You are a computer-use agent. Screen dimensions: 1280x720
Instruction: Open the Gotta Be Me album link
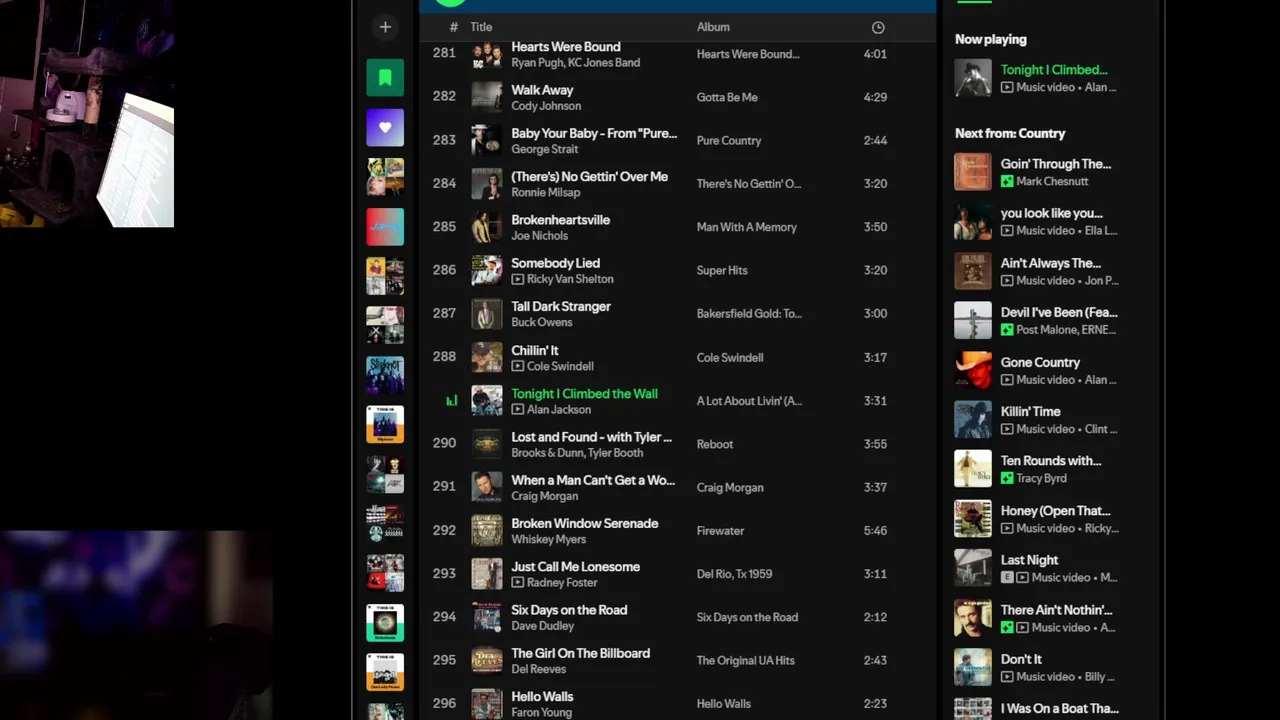click(727, 97)
